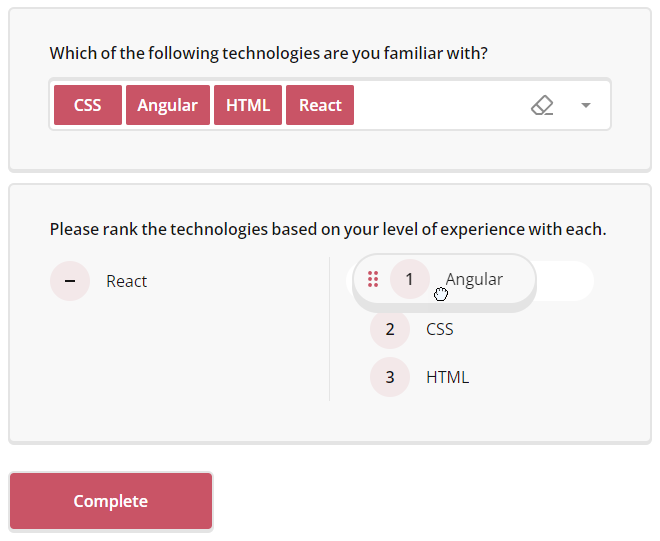Remove the CSS tag from selection
This screenshot has height=541, width=660.
[x=88, y=105]
